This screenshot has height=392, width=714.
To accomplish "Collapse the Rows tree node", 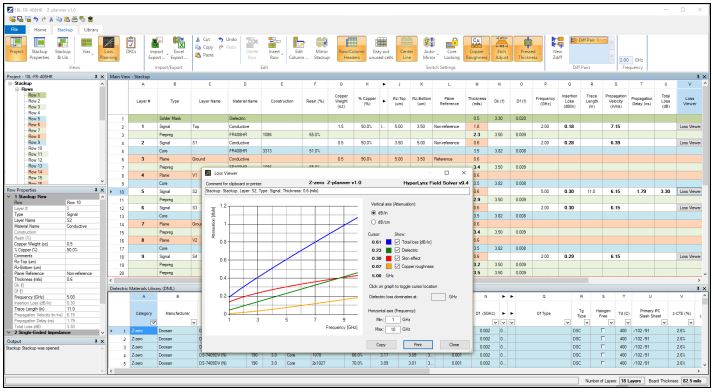I will [17, 89].
